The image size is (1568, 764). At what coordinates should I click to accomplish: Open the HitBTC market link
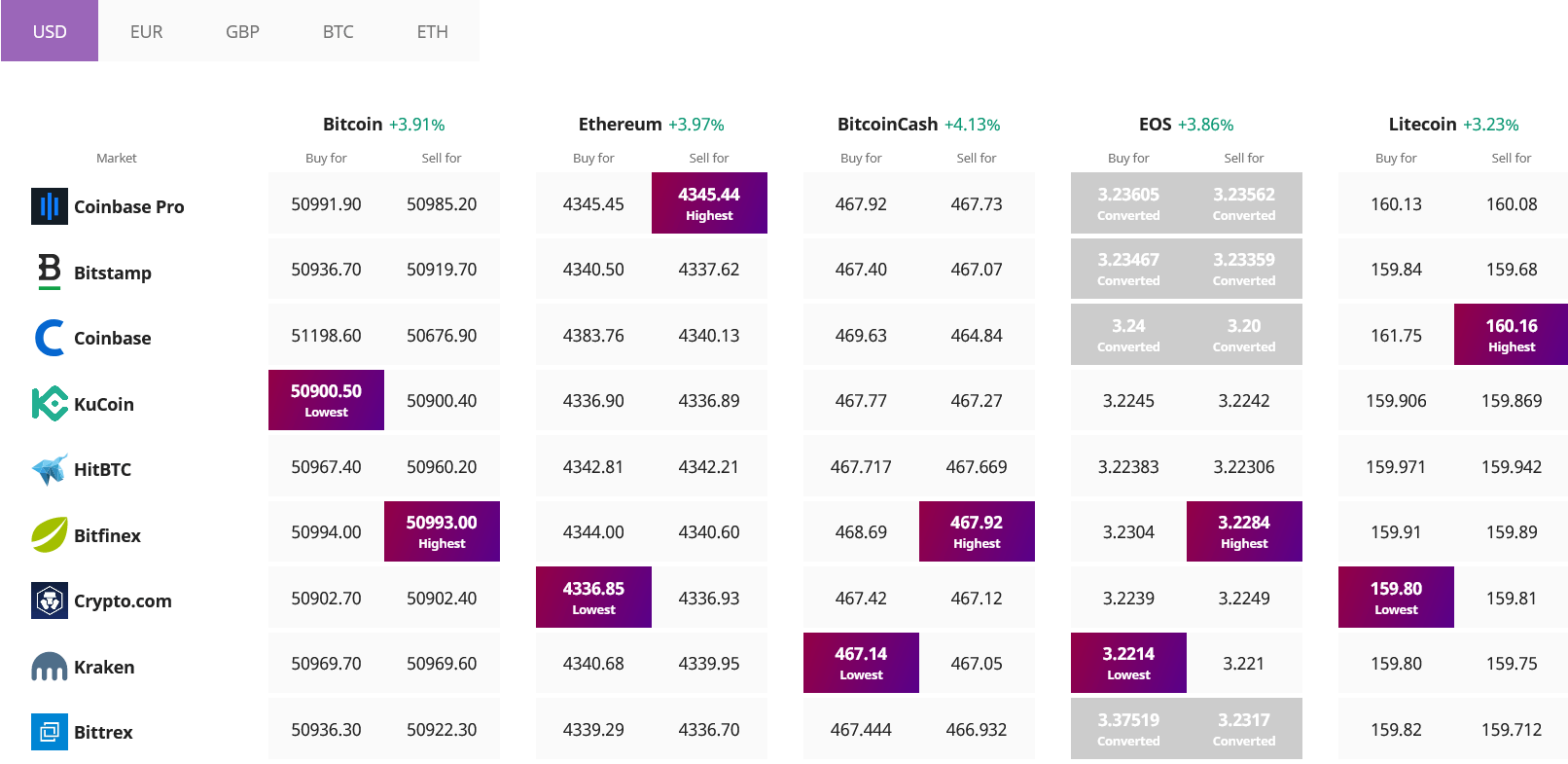[103, 469]
